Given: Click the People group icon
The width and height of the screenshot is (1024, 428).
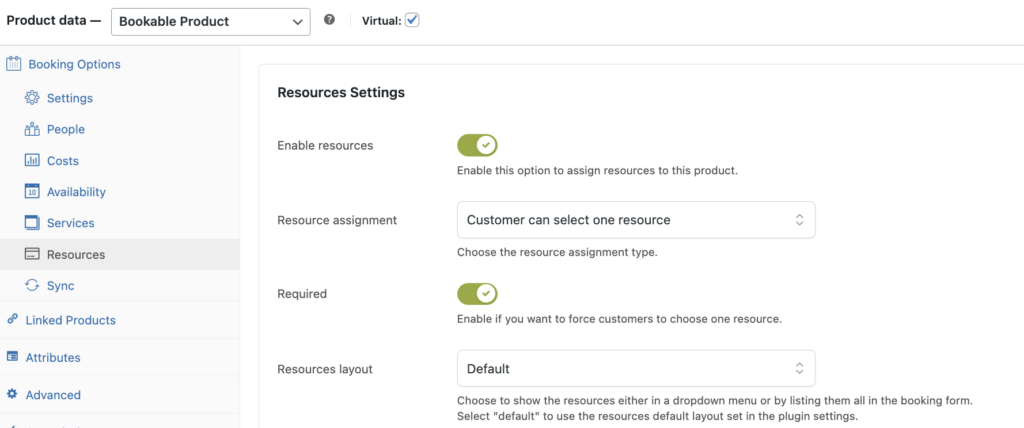Looking at the screenshot, I should coord(32,129).
